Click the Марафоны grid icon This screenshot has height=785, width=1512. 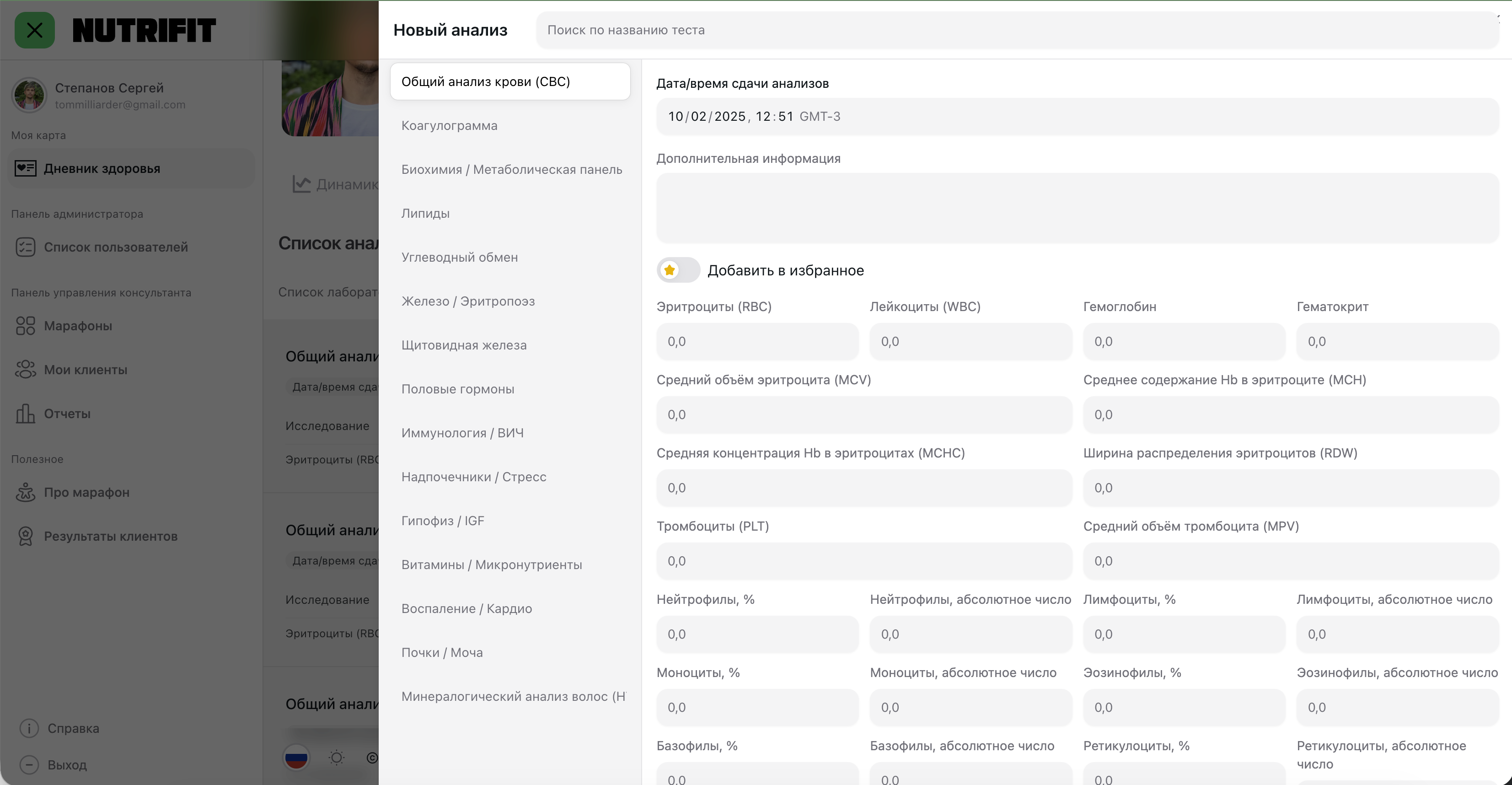[25, 326]
